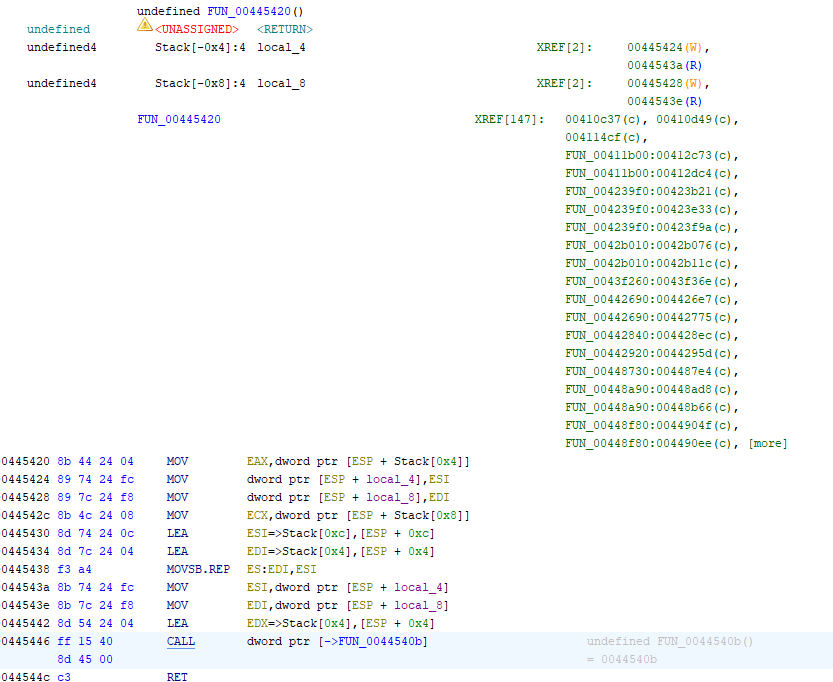Viewport: 833px width, 682px height.
Task: Open reference FUN_00411b00:00412dc4(c)
Action: point(649,174)
